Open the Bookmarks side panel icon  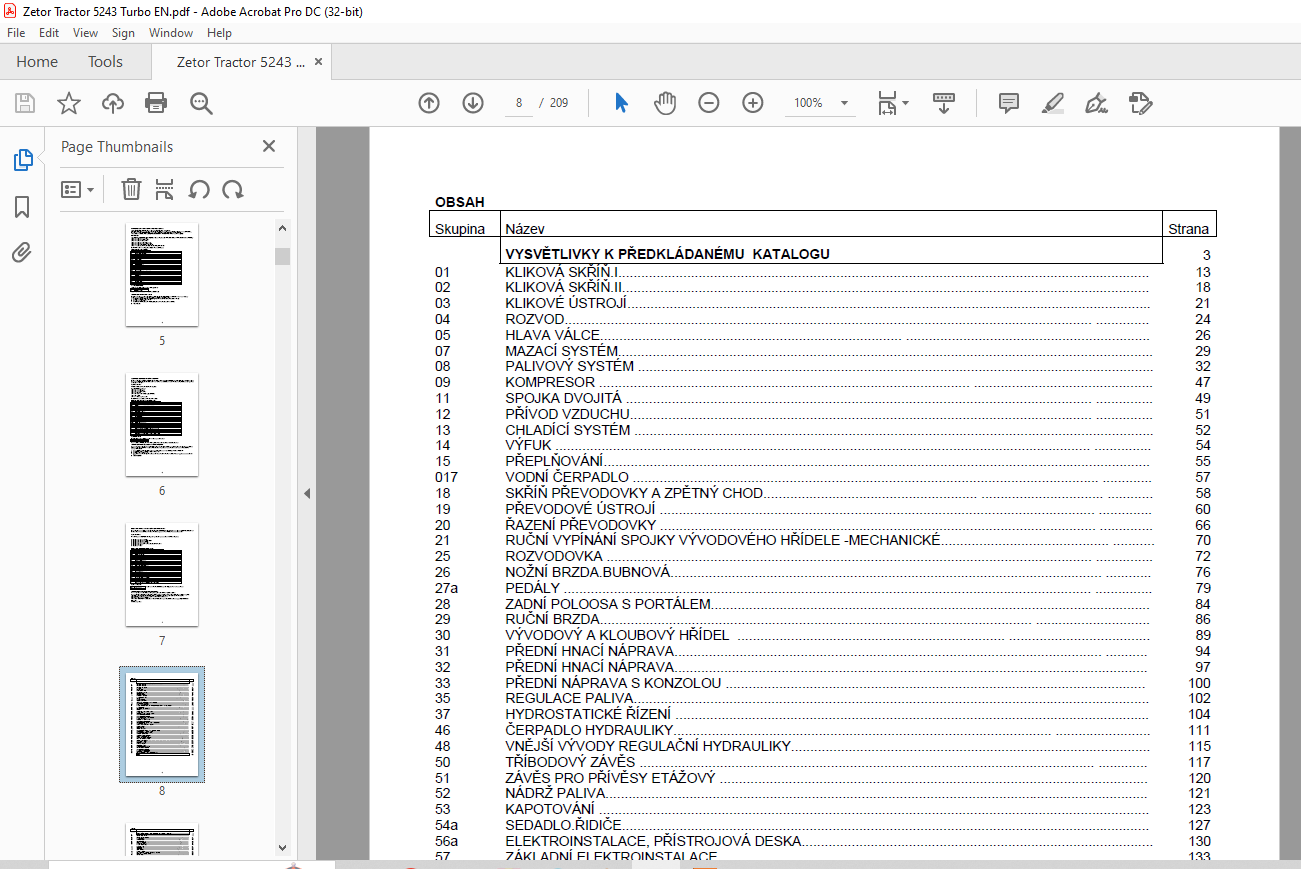[22, 207]
